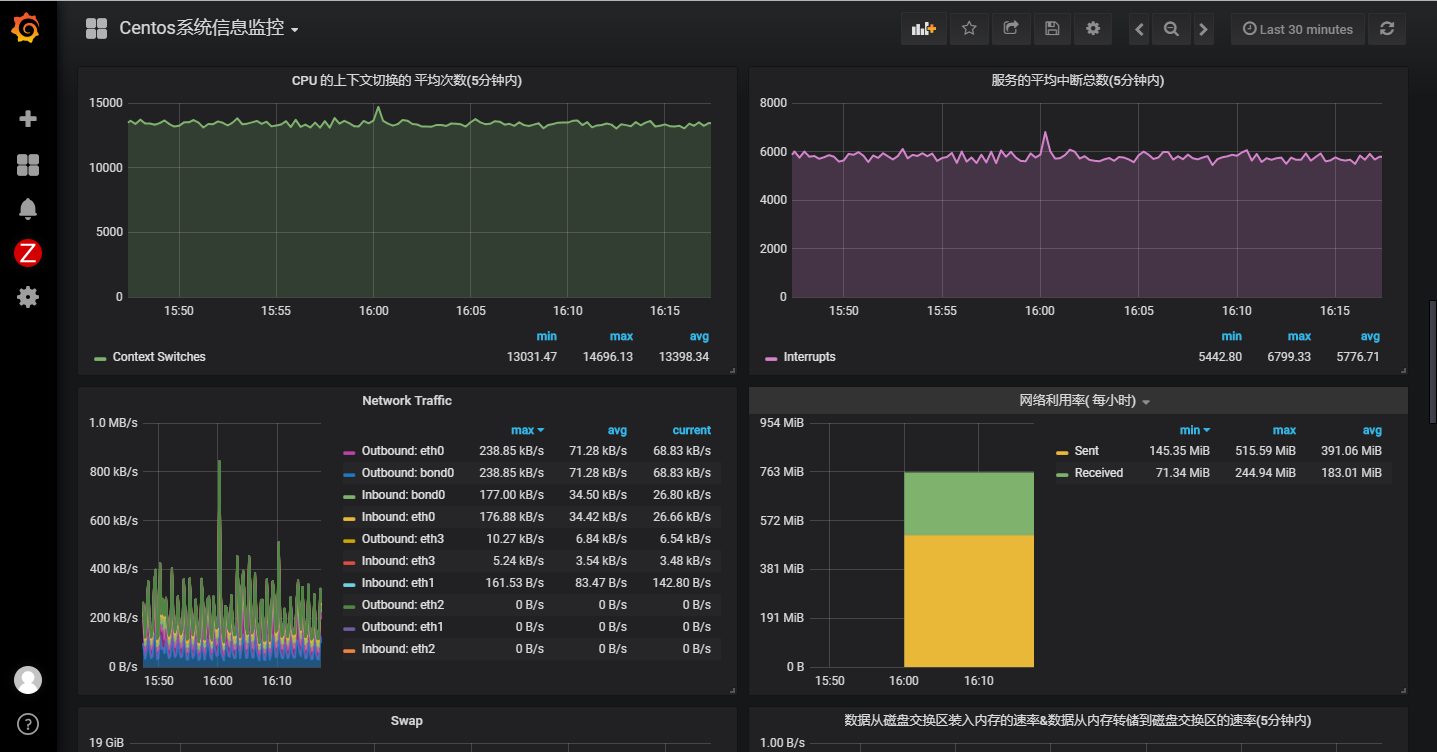This screenshot has width=1437, height=752.
Task: Click the Add panel toolbar button
Action: [x=923, y=29]
